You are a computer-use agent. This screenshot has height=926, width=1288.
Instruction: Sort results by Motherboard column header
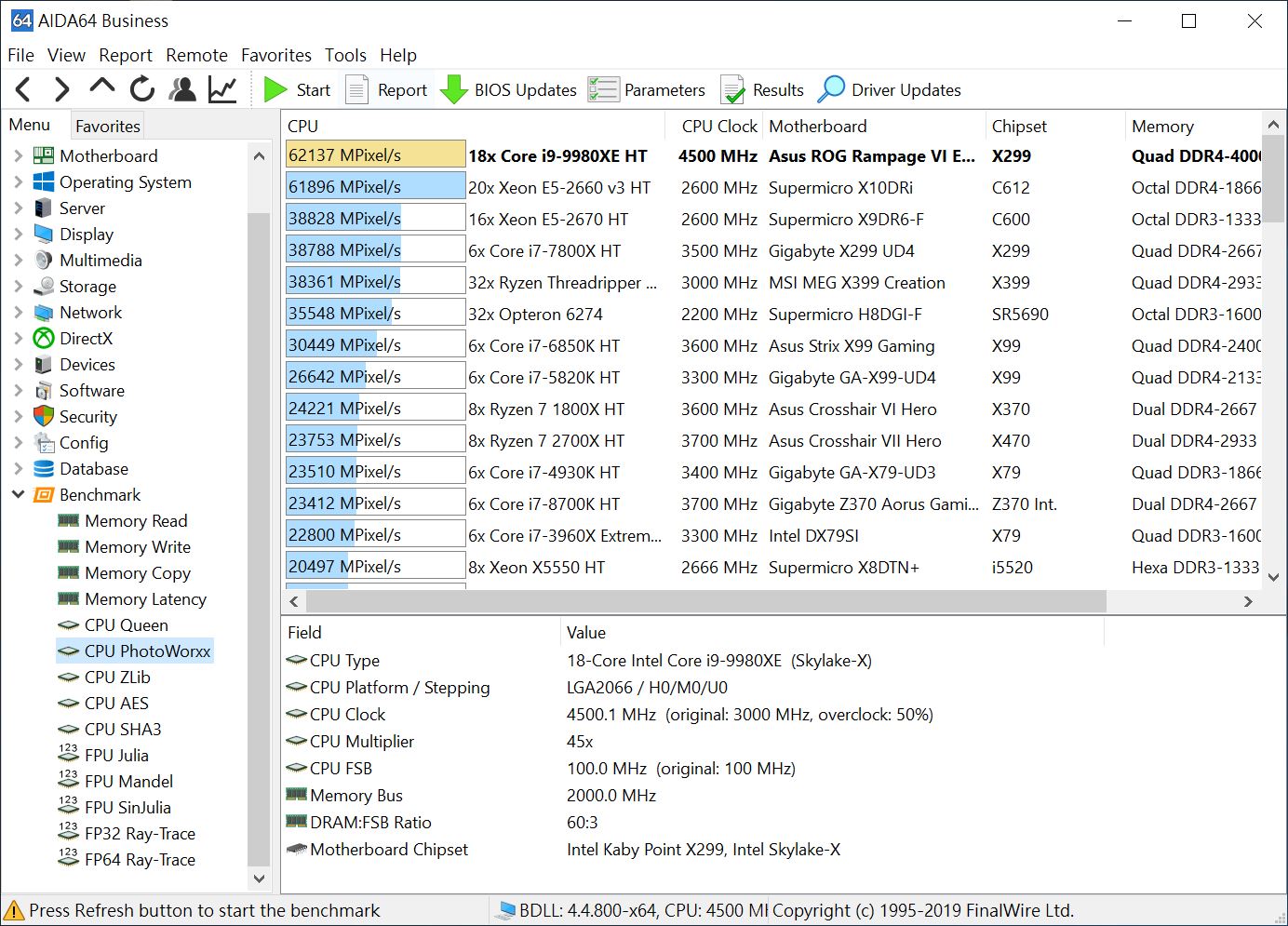875,126
